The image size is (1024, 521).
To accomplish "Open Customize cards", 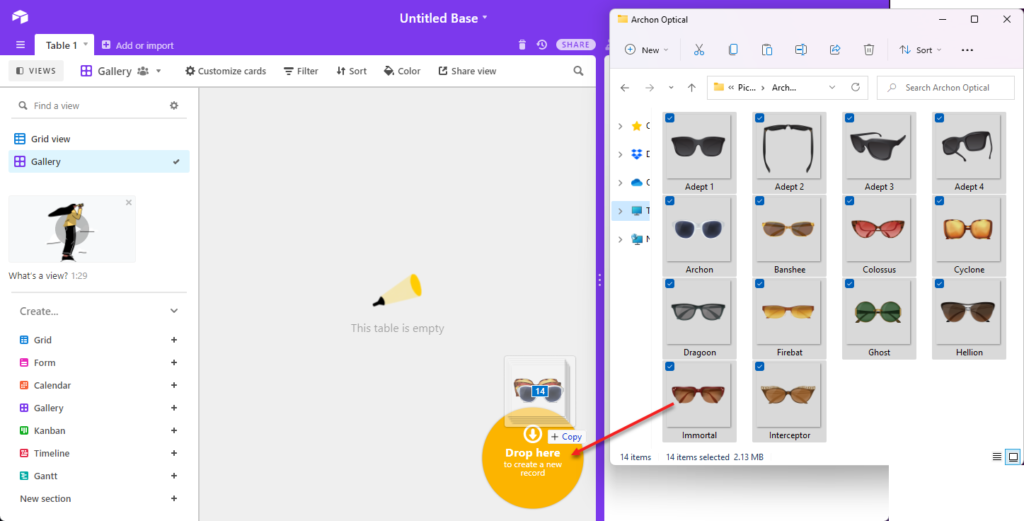I will tap(225, 71).
